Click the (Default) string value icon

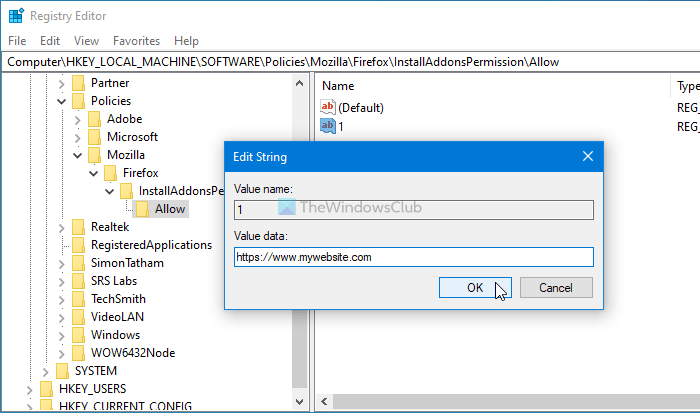click(x=328, y=107)
